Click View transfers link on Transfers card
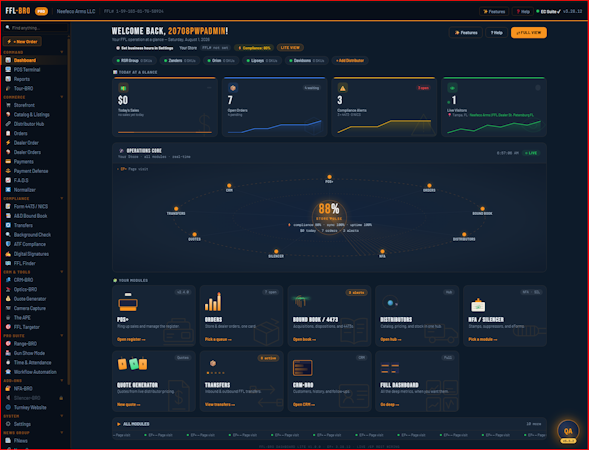Screen dimensions: 589x450 point(220,405)
